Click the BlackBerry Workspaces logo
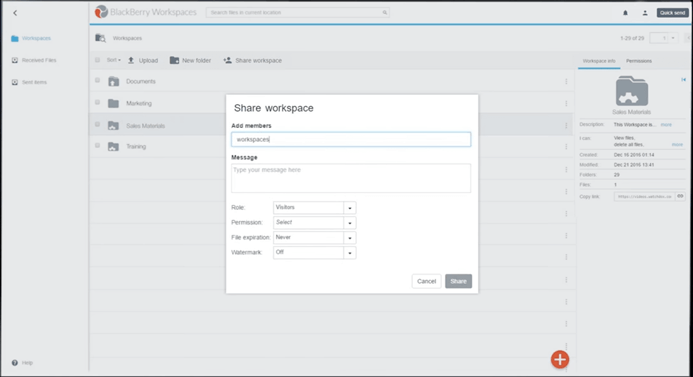The height and width of the screenshot is (377, 693). coord(146,12)
